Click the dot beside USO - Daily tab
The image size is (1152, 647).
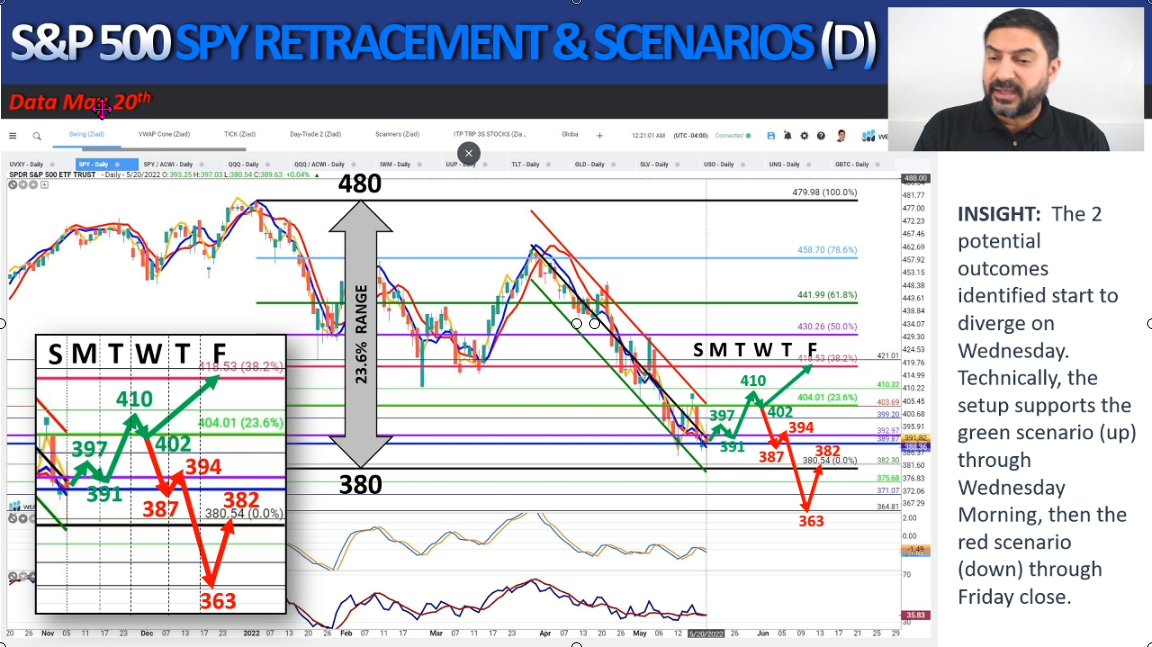click(743, 165)
